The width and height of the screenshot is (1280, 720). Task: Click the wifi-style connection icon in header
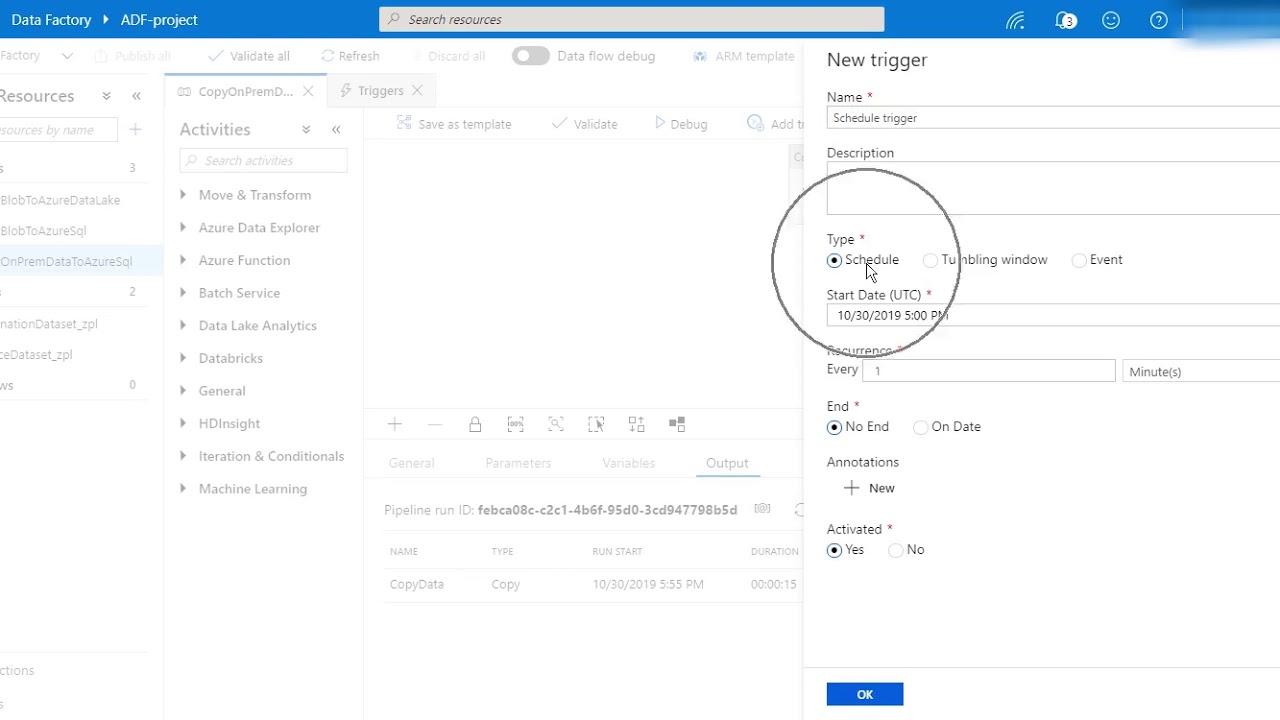1016,20
